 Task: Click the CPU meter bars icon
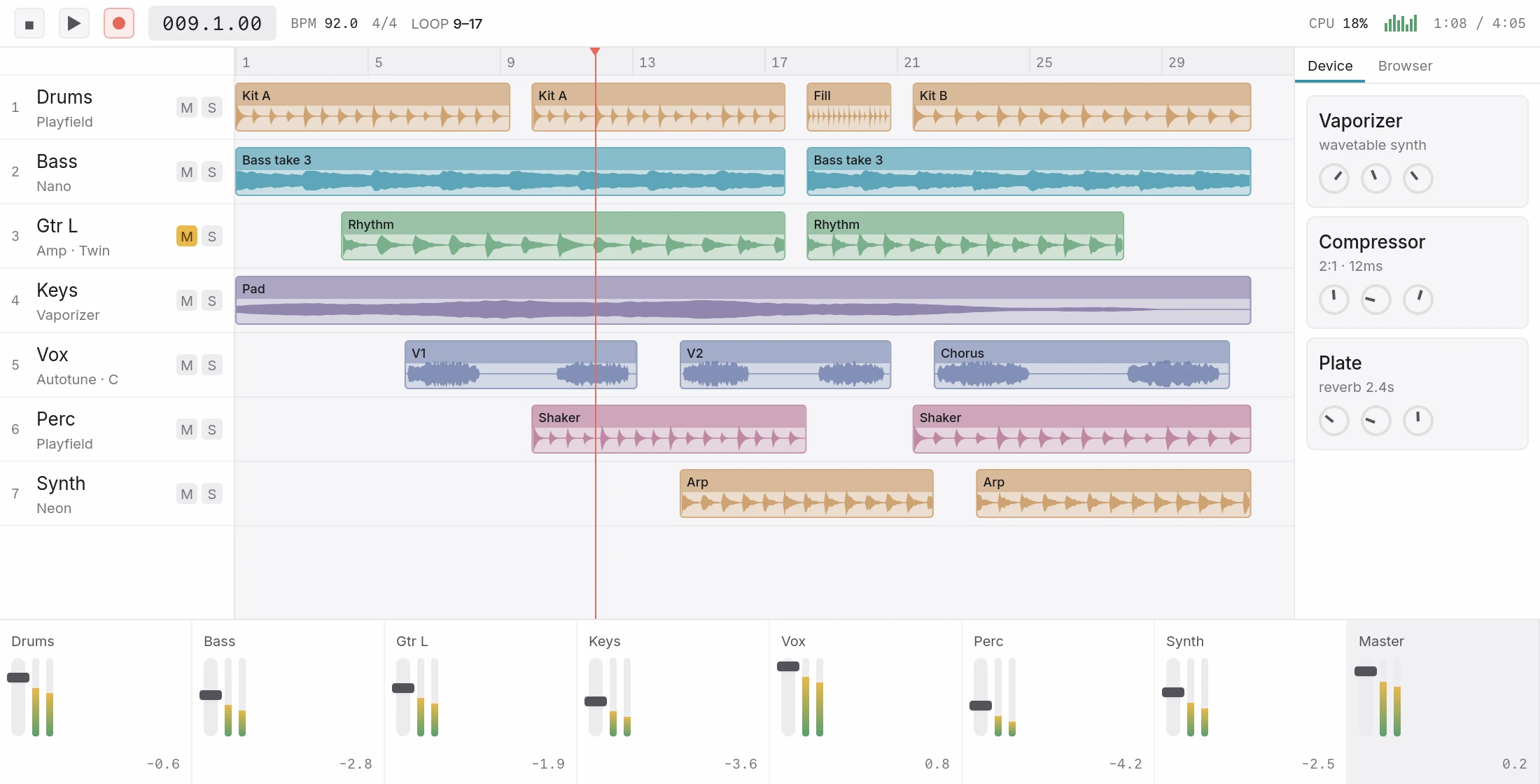click(1401, 23)
